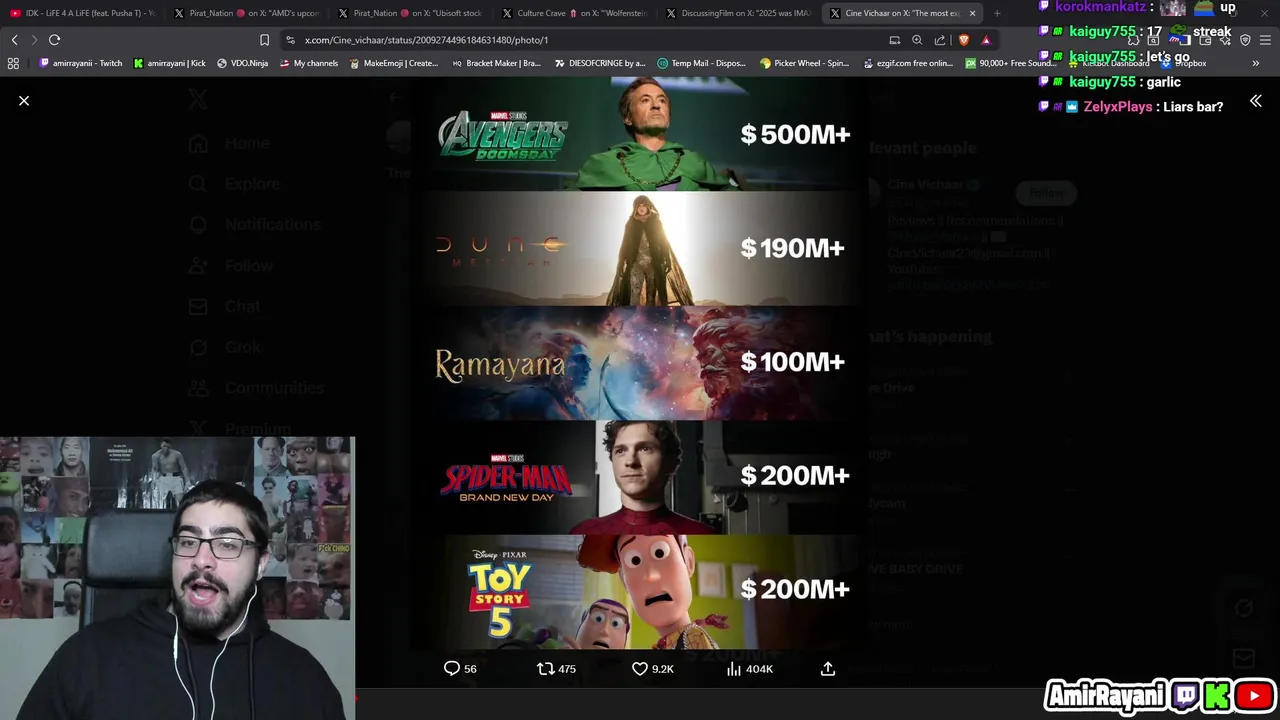Screen dimensions: 1280x720
Task: Open Brave Shields lion icon
Action: 964,40
